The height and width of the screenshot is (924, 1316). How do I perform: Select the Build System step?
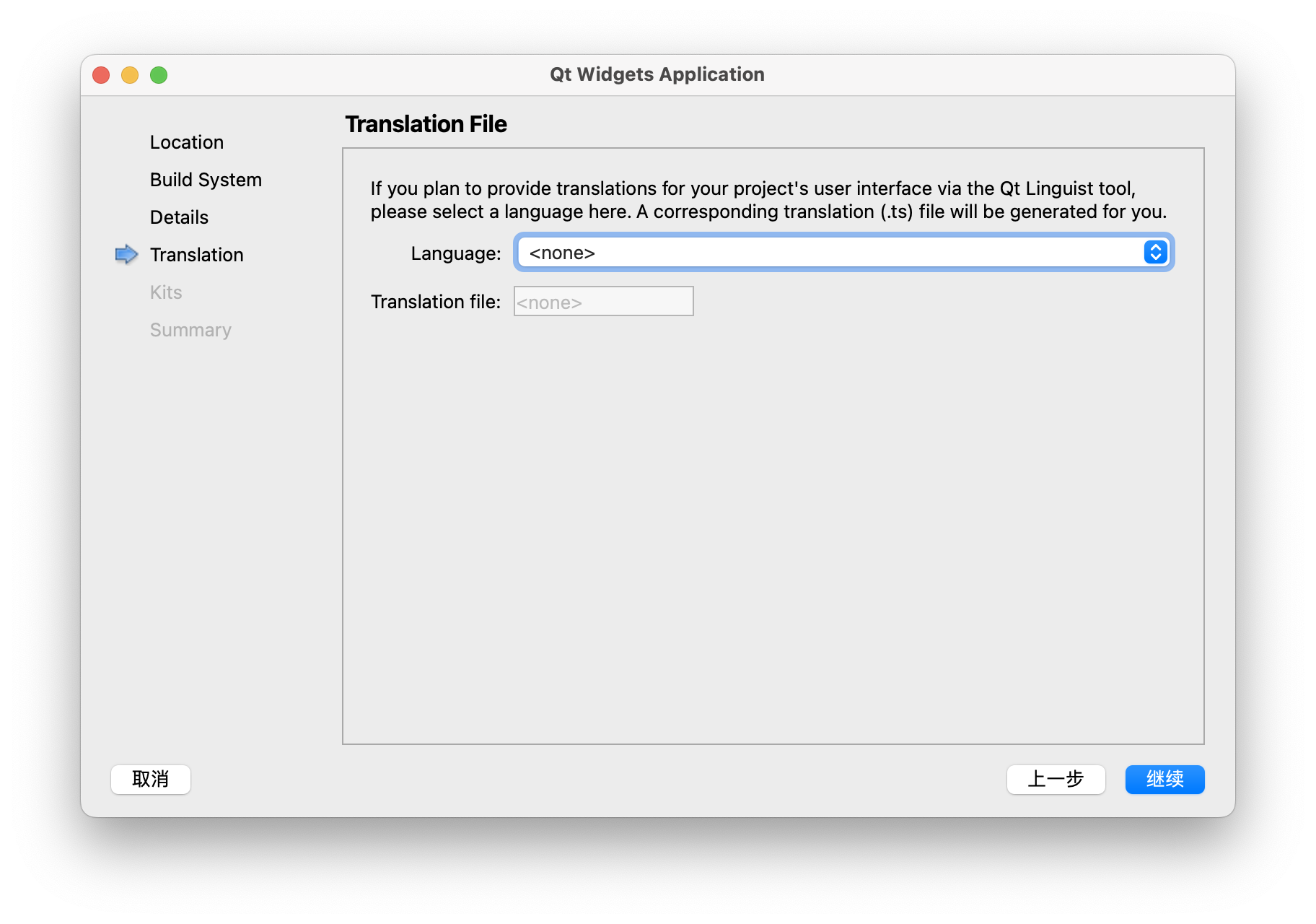(x=206, y=180)
